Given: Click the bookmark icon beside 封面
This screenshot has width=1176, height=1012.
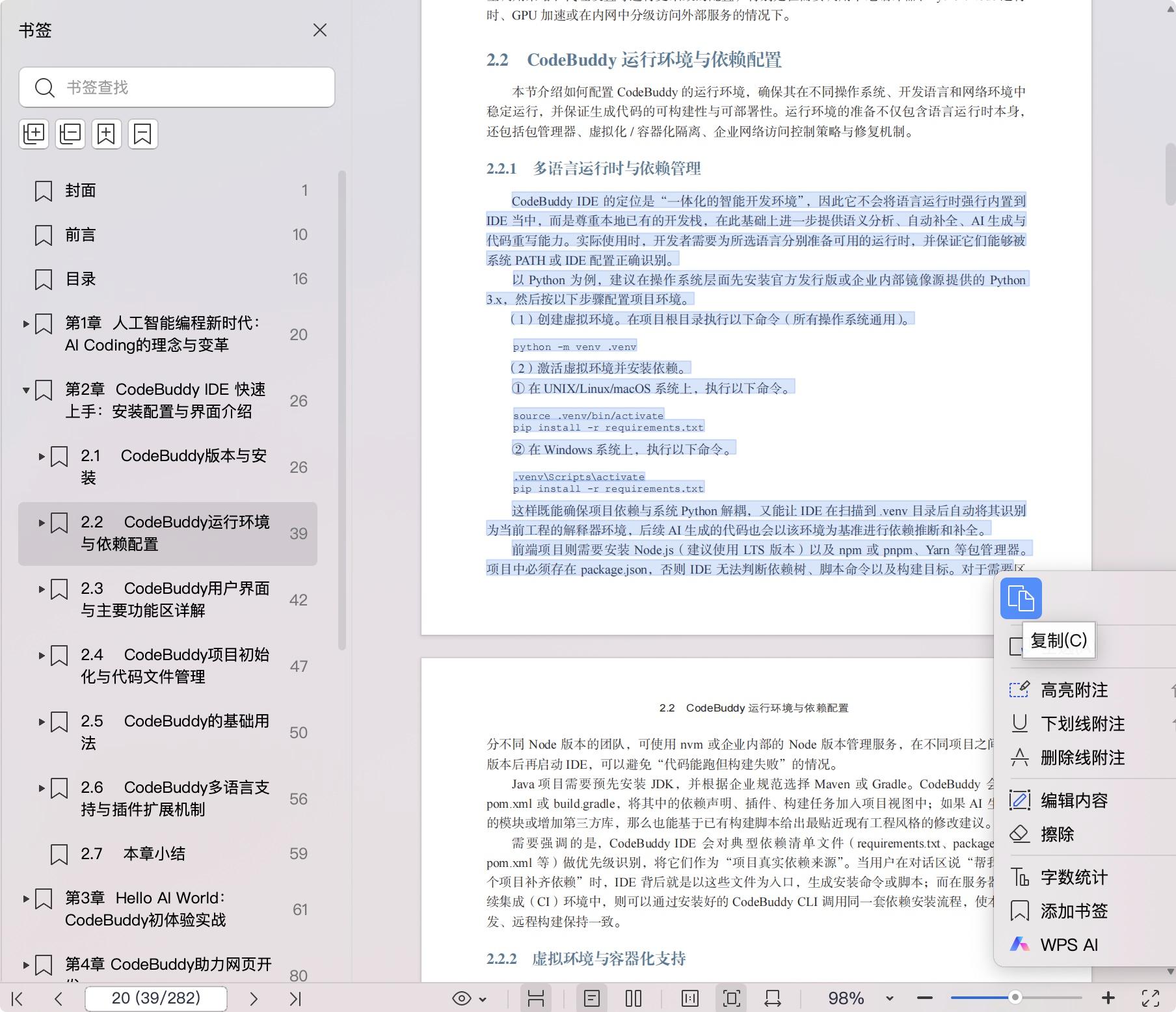Looking at the screenshot, I should tap(44, 191).
